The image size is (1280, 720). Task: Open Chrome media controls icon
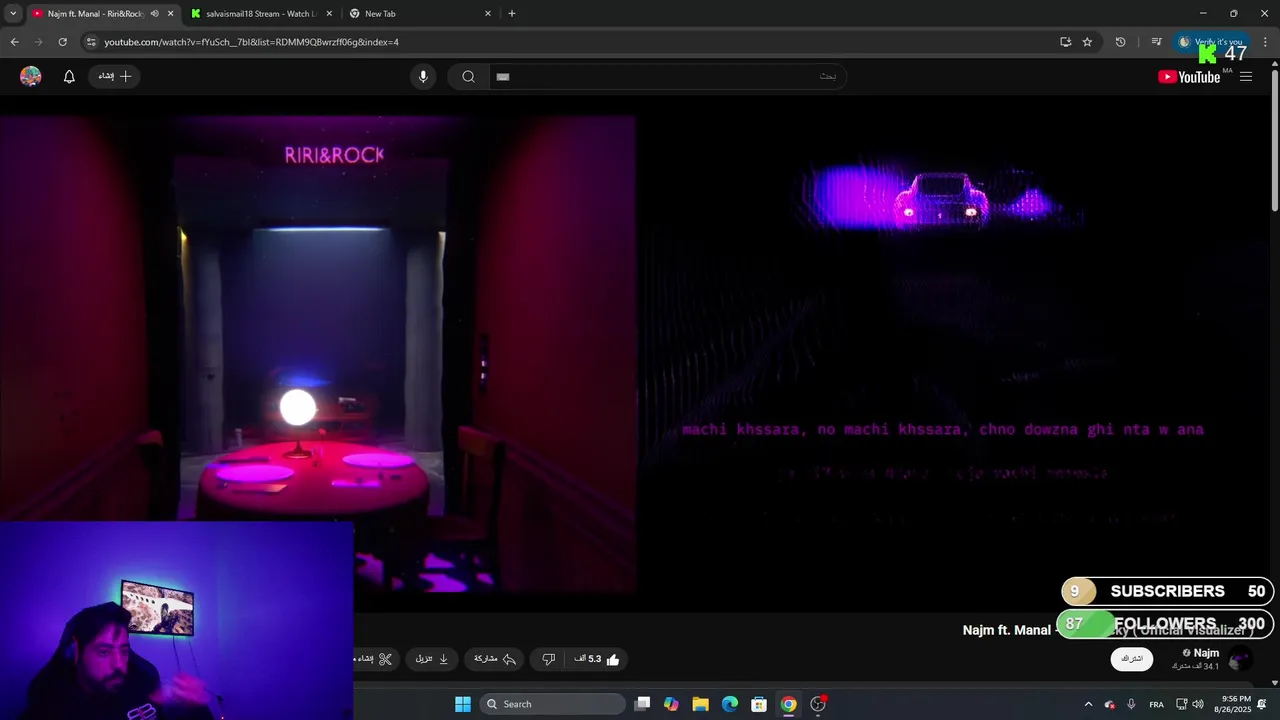tap(1156, 42)
